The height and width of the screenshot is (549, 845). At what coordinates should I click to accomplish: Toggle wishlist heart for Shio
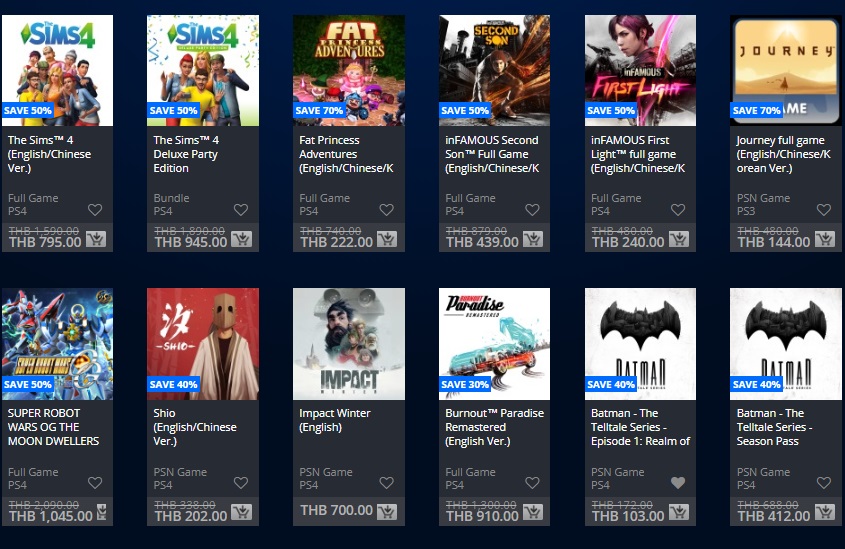(x=241, y=483)
